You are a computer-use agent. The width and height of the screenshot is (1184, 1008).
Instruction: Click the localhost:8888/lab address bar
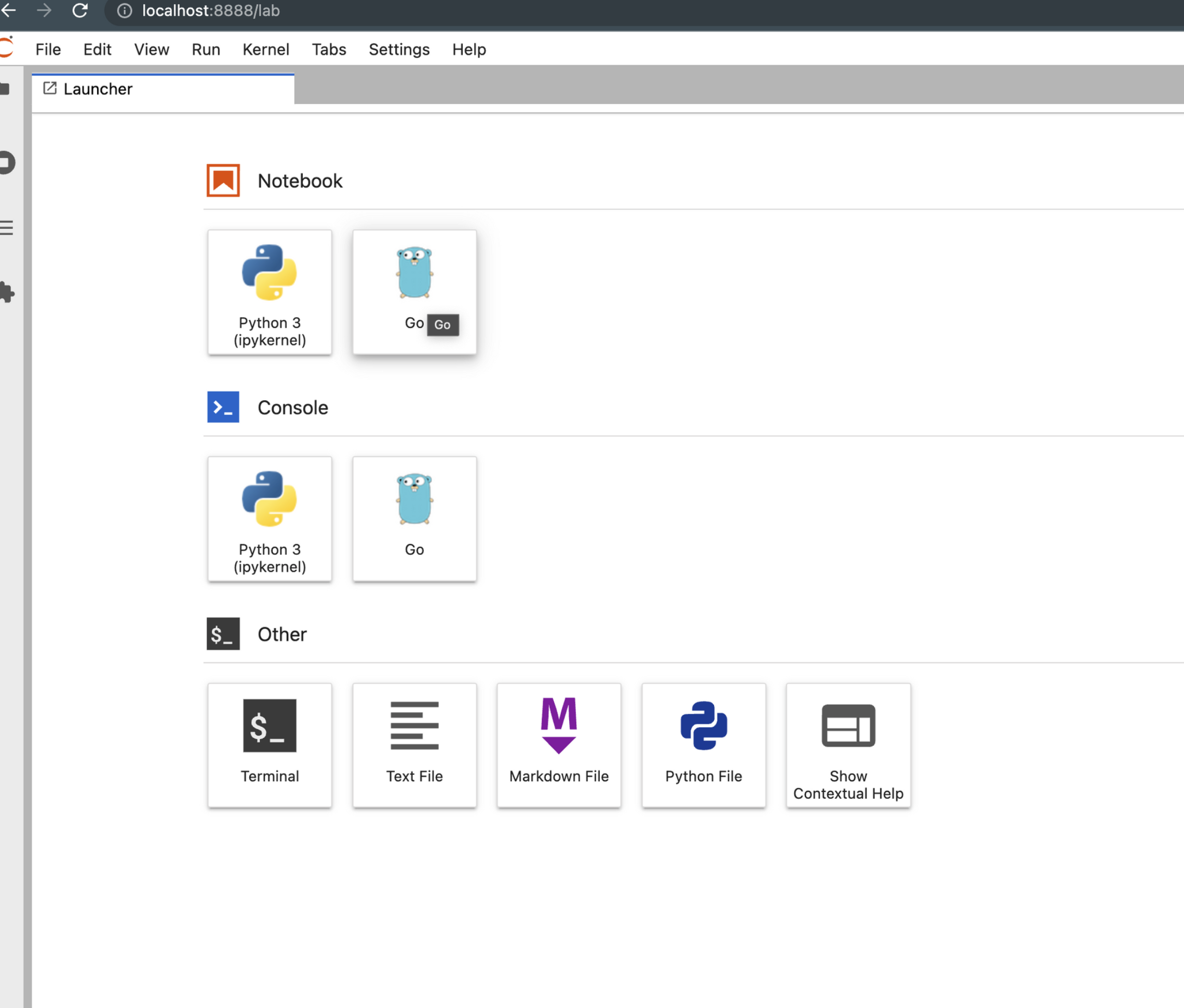pos(211,11)
